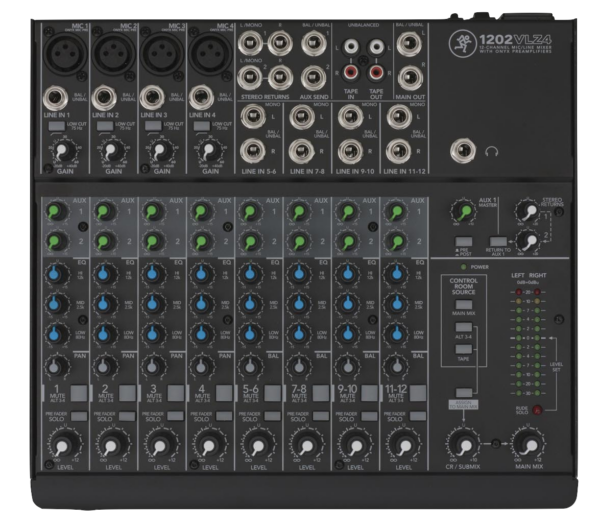Turn the MAIN MIX level knob
The width and height of the screenshot is (600, 526).
(x=530, y=445)
